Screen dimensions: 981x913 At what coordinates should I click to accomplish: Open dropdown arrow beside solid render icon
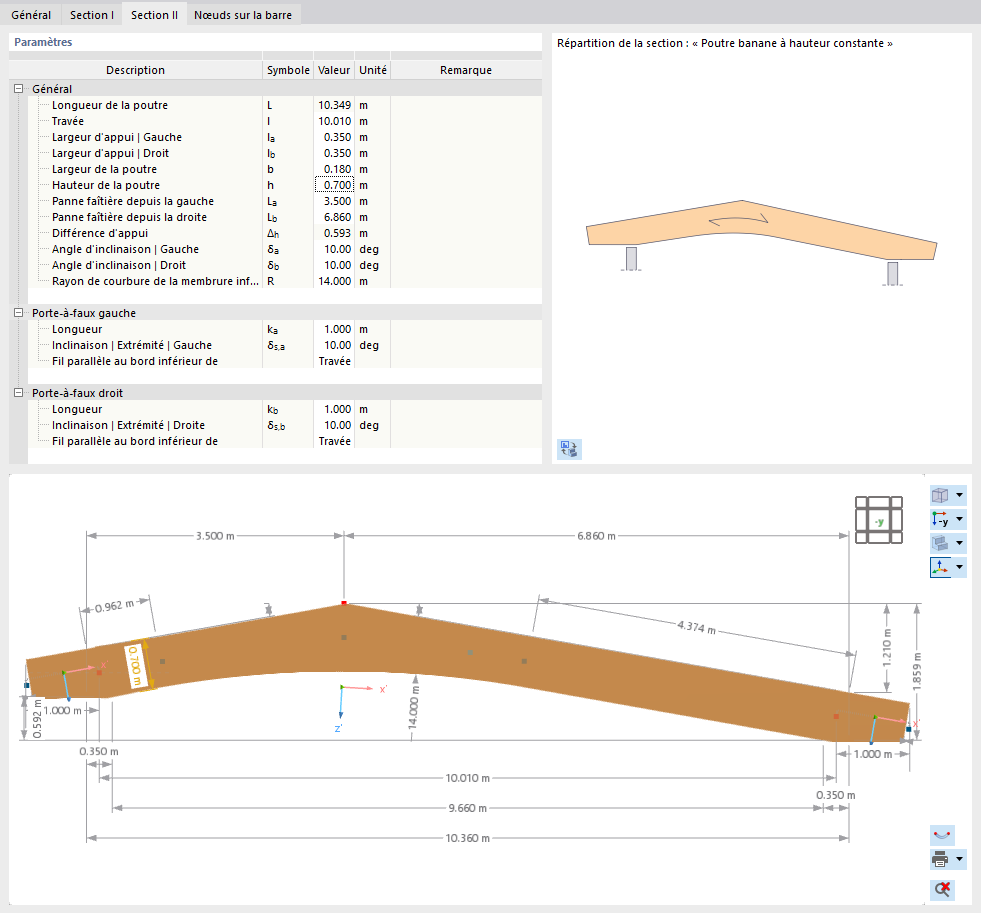959,543
